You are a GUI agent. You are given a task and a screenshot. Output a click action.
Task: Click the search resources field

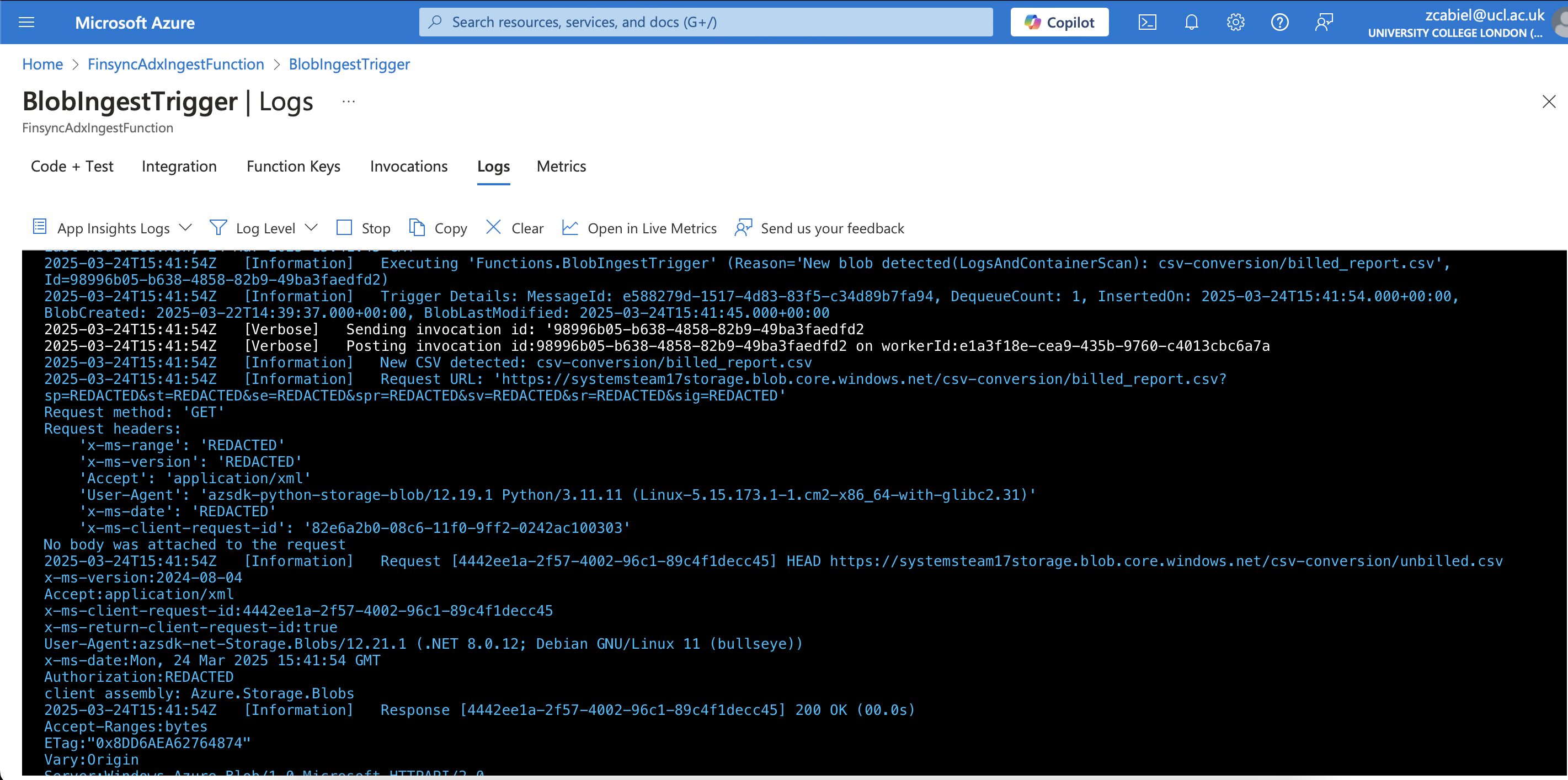706,22
